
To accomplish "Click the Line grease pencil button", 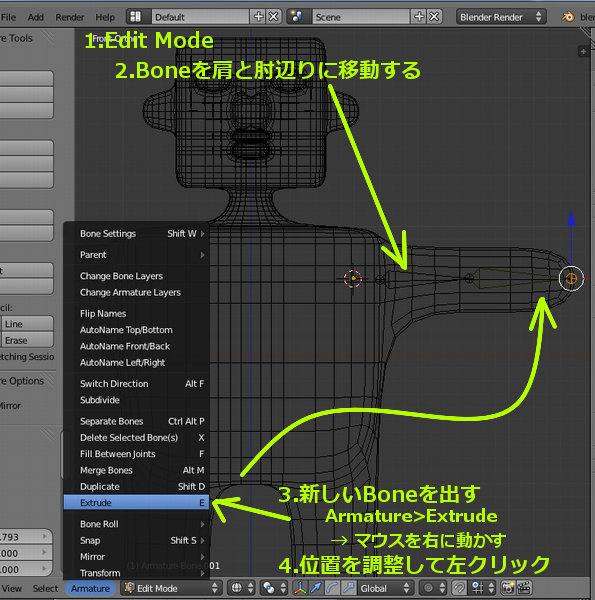I will pos(28,324).
